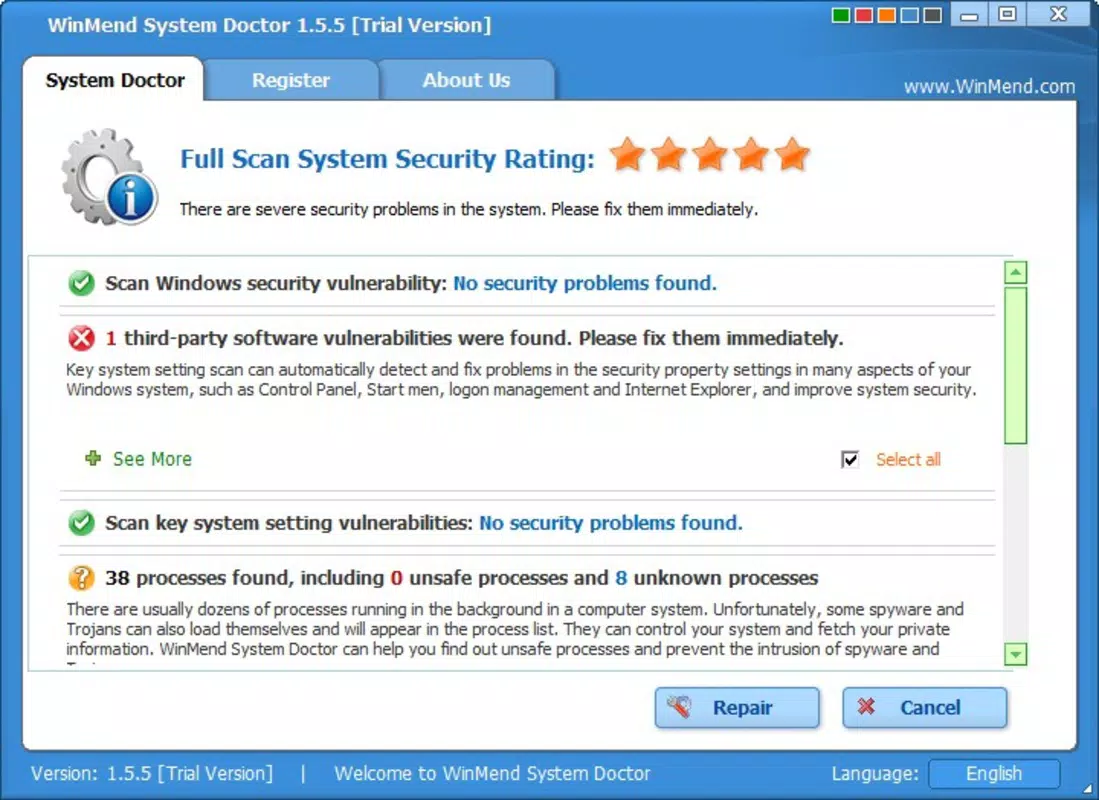Click the window resize grip corner
This screenshot has width=1099, height=800.
1088,789
